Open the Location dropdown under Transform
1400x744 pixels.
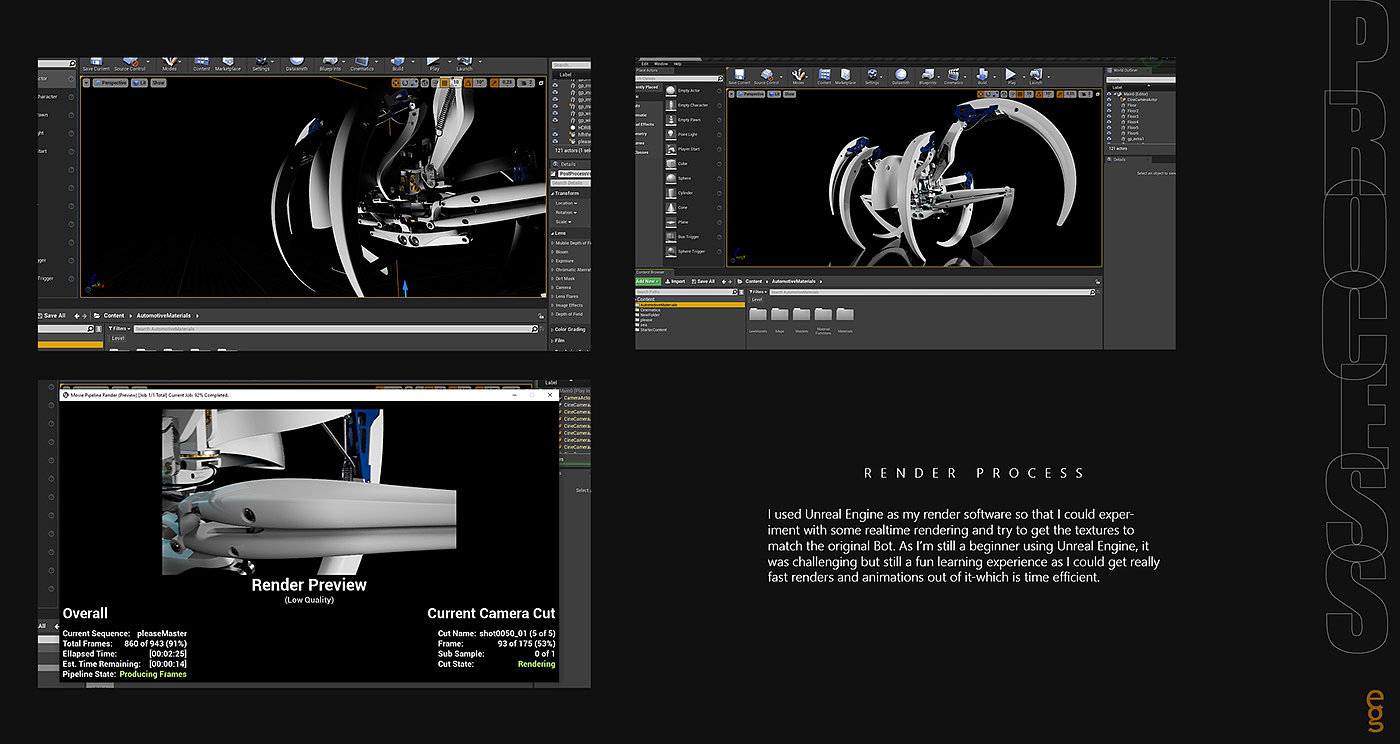[566, 203]
